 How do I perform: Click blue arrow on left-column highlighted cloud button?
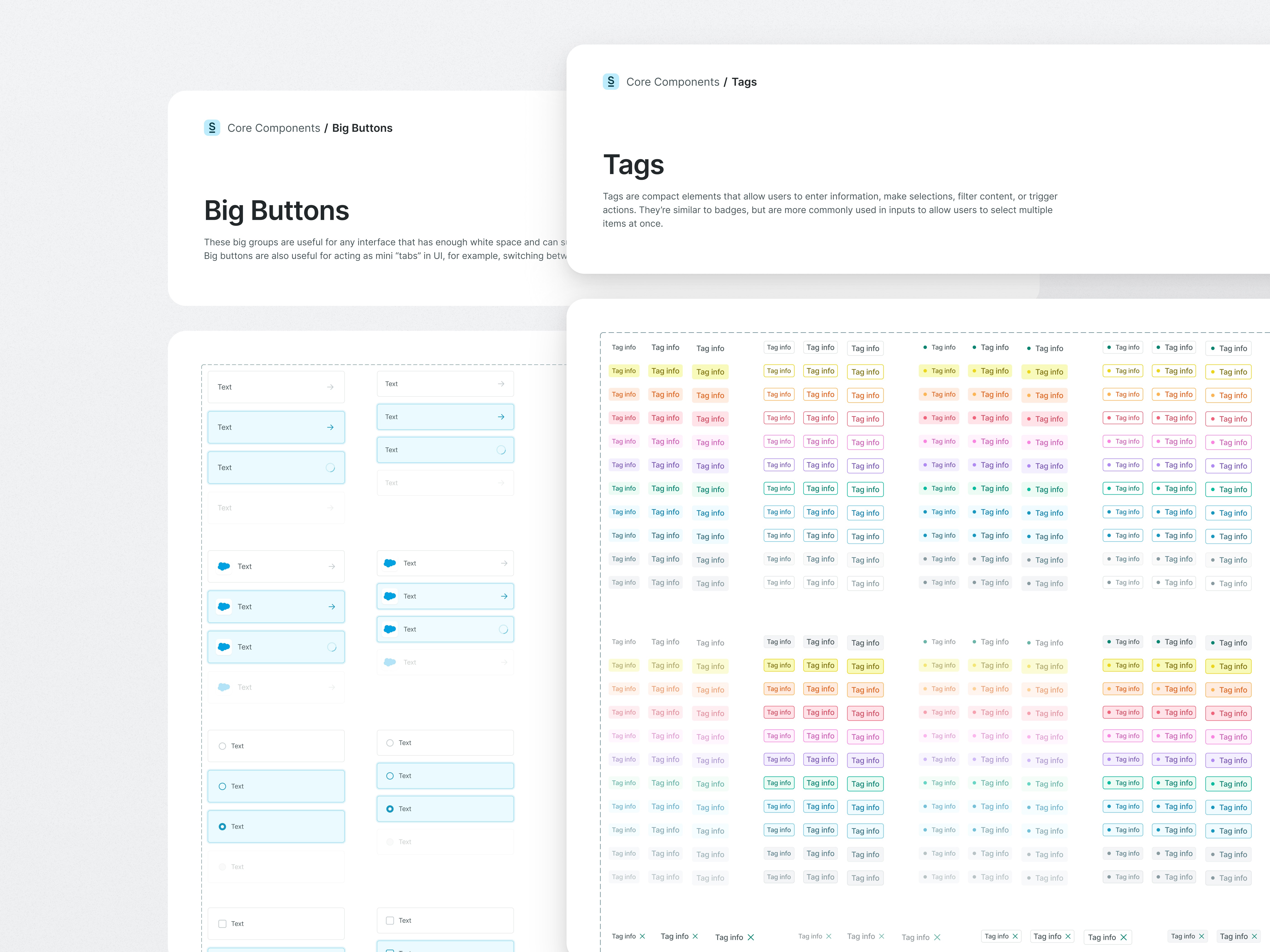(332, 607)
